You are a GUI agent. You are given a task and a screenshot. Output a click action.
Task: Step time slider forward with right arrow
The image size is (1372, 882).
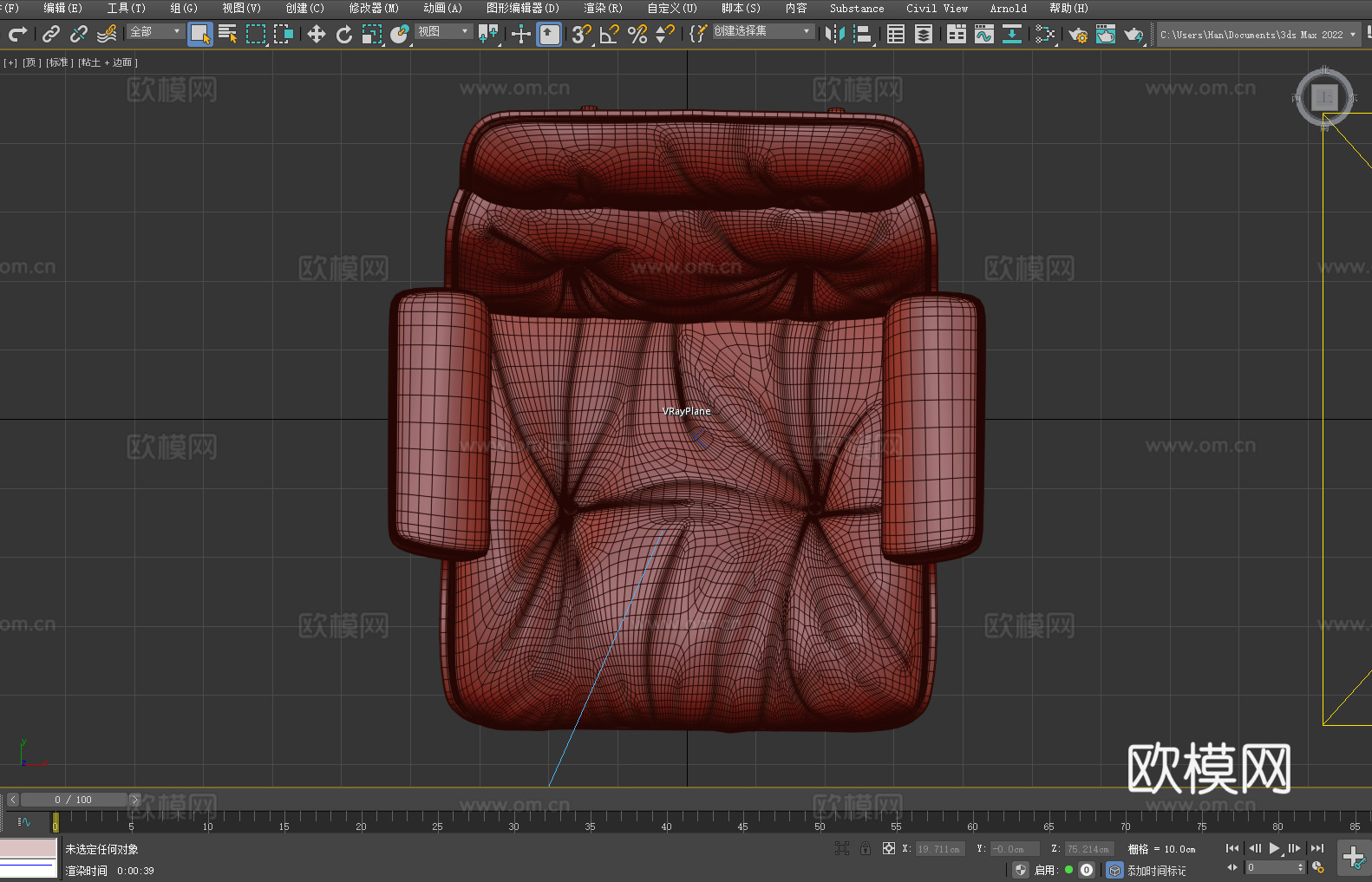coord(134,800)
